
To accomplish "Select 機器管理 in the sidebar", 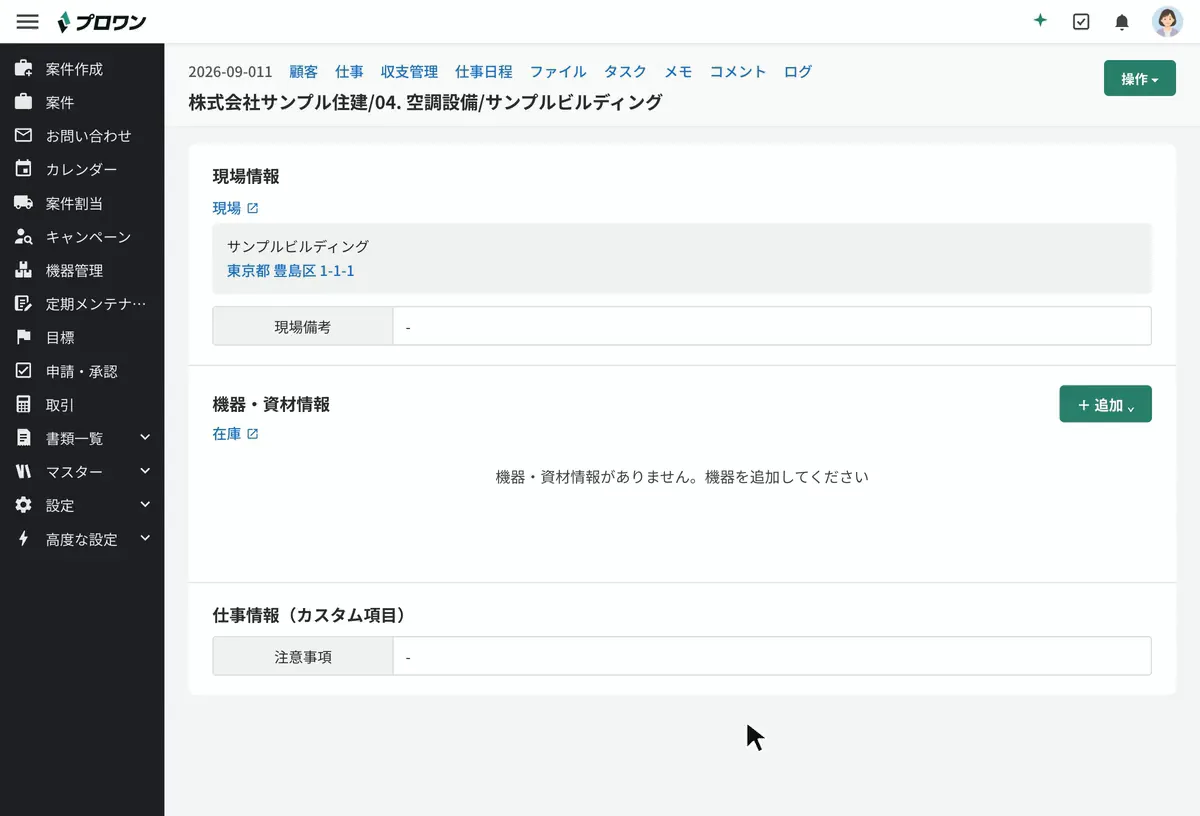I will (x=82, y=270).
